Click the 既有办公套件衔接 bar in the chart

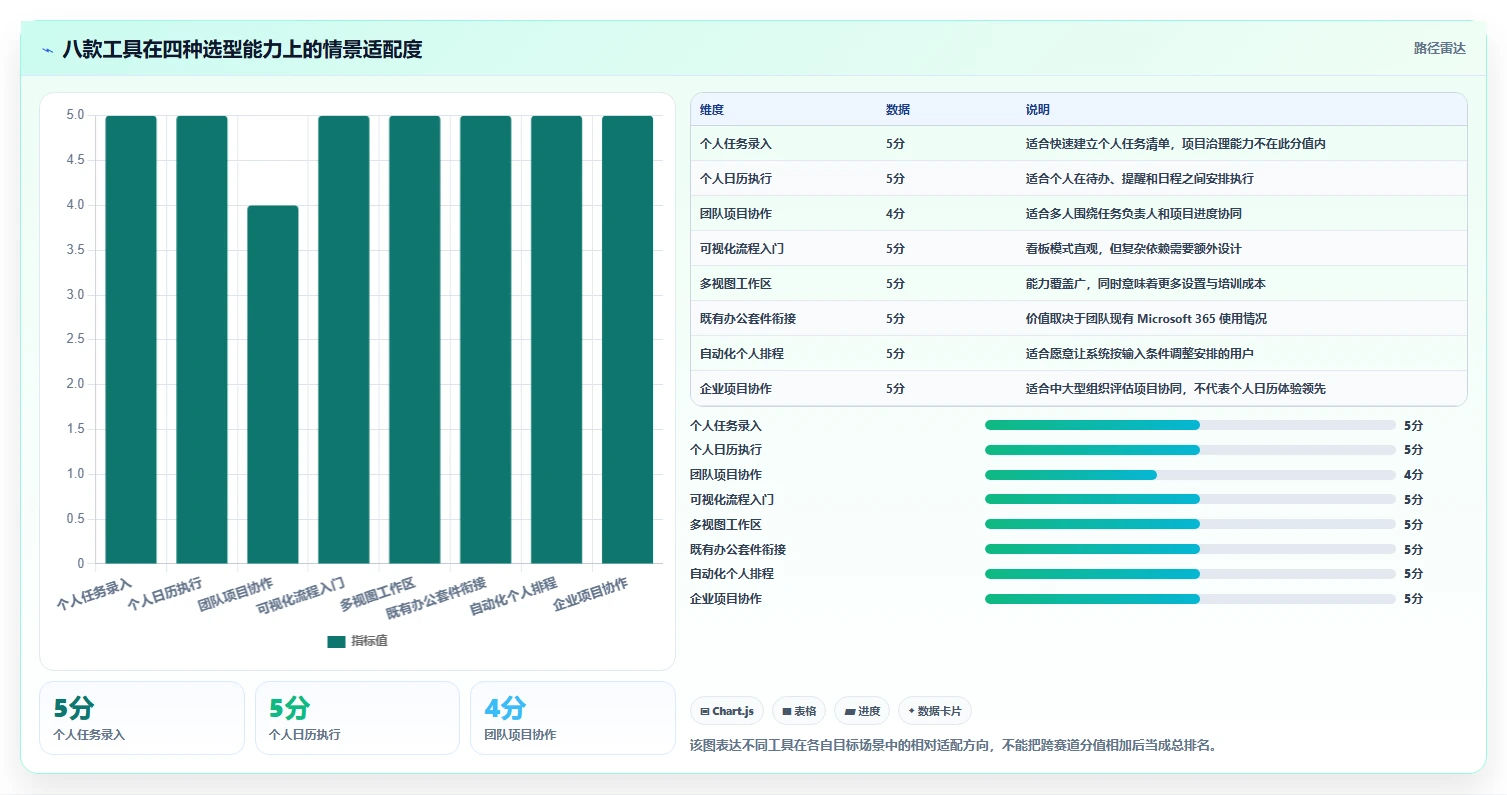[x=485, y=340]
